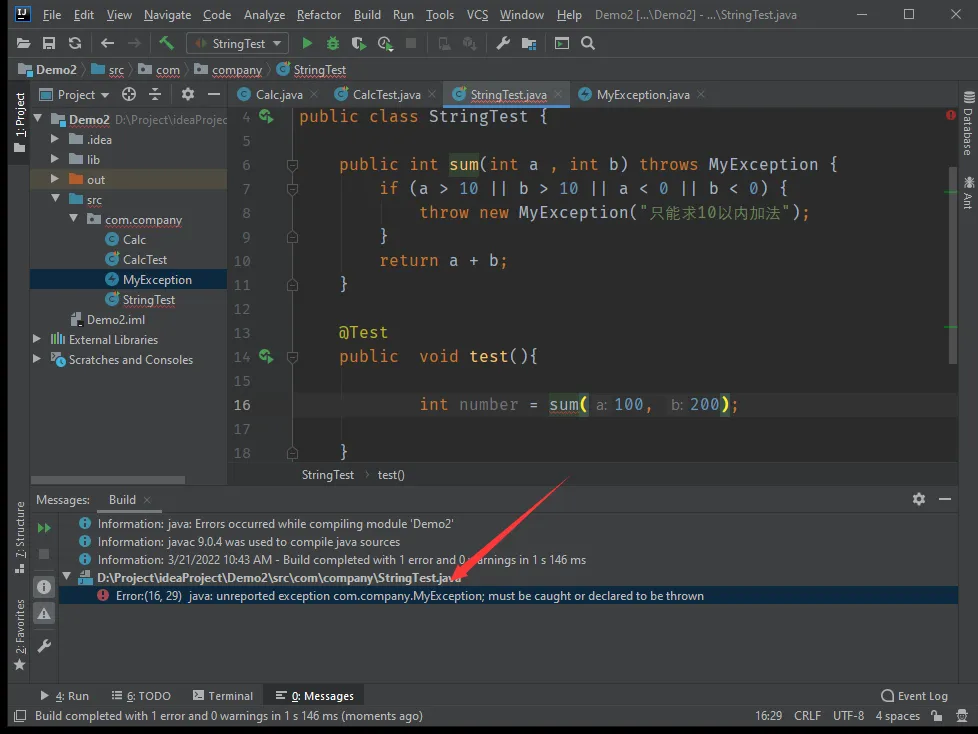Click the Search Everywhere magnifier icon

pyautogui.click(x=588, y=43)
